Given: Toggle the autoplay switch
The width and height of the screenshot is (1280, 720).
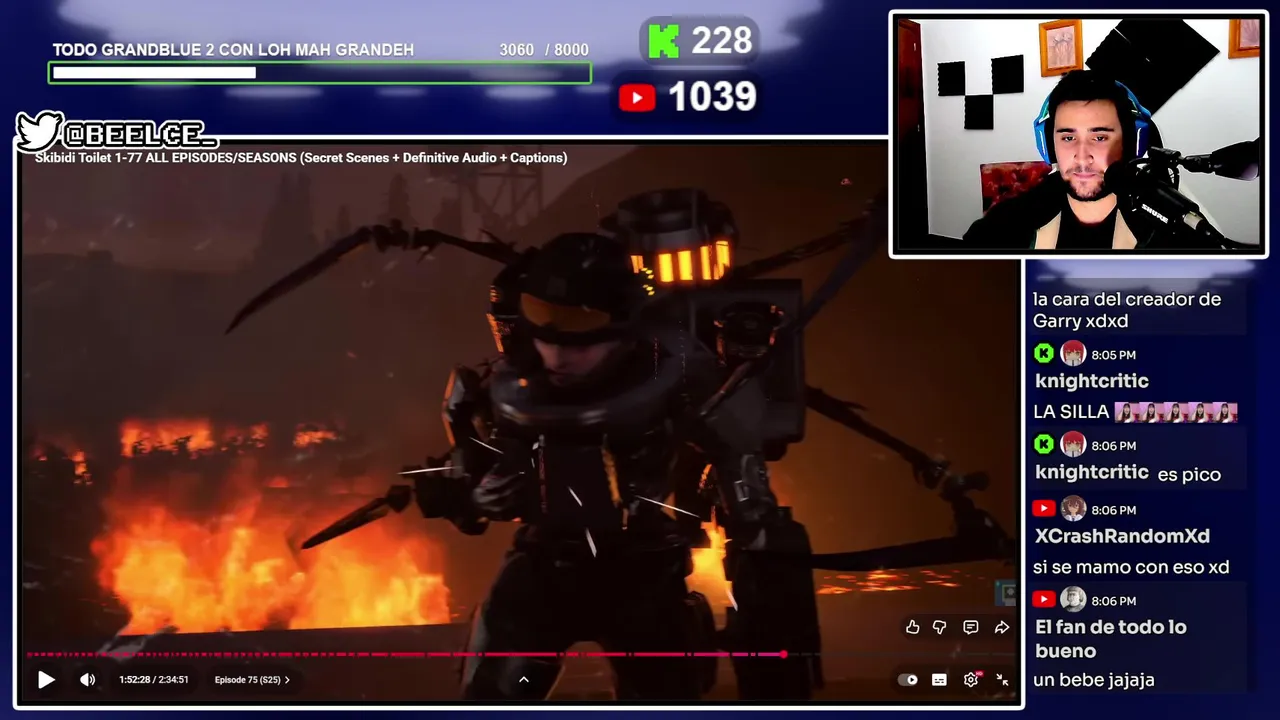Looking at the screenshot, I should click(908, 680).
